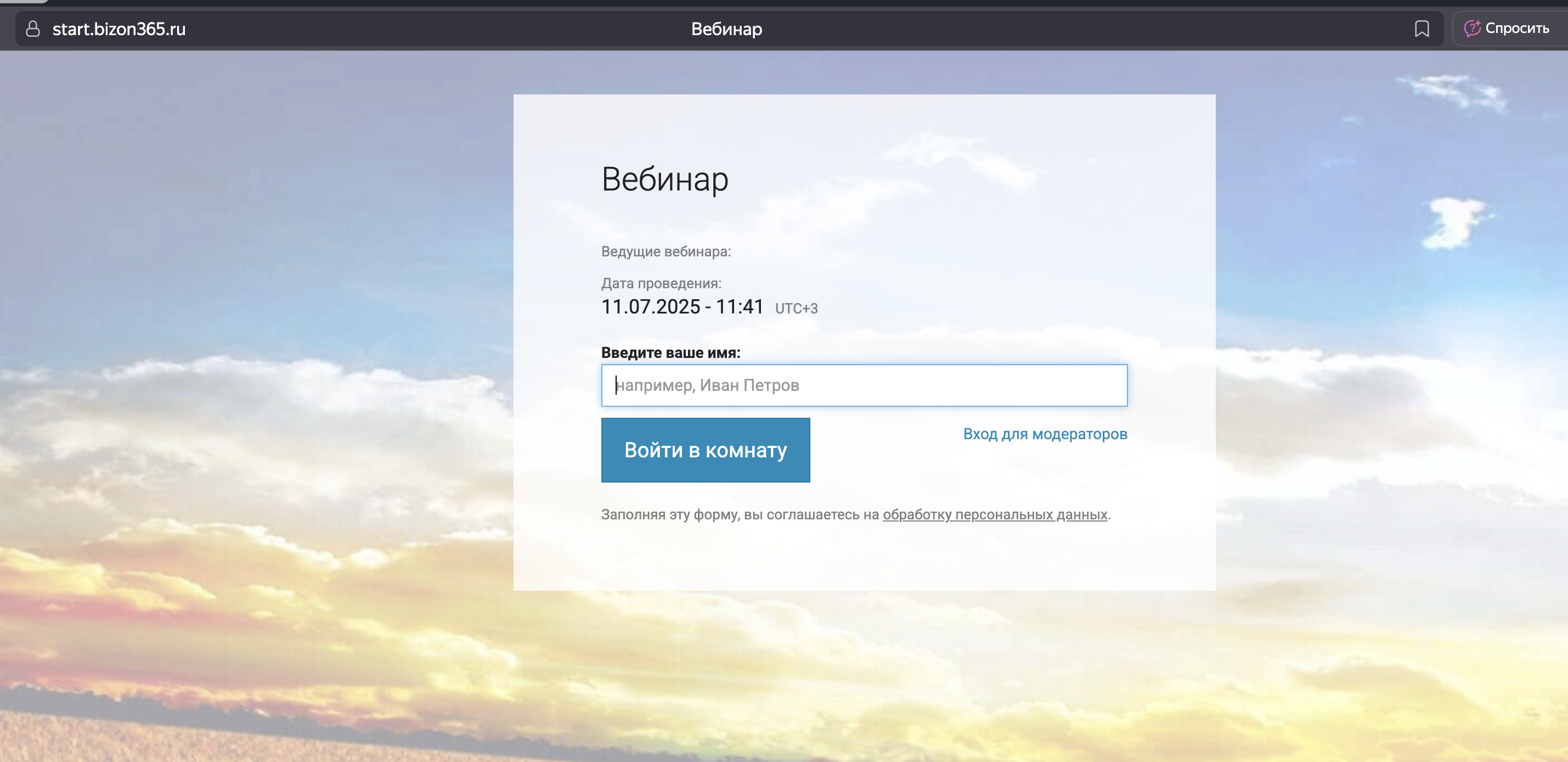
Task: Open the Вход для модераторов link
Action: [x=1045, y=434]
